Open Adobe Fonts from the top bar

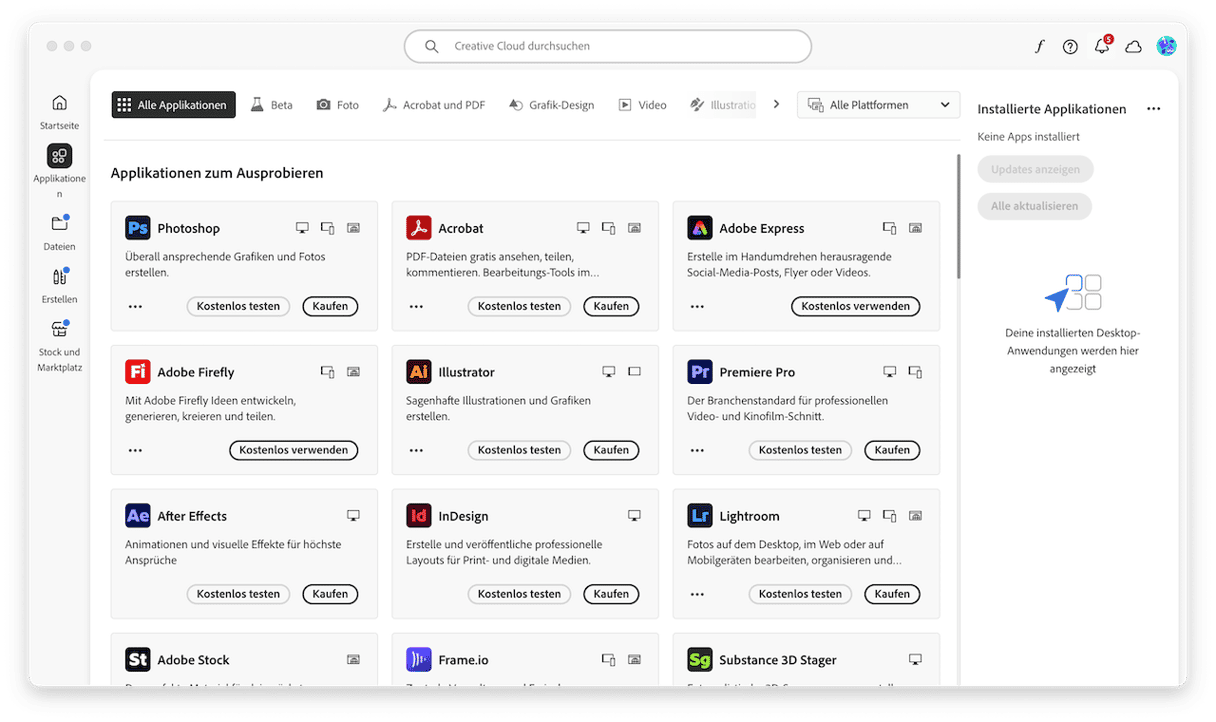pyautogui.click(x=1039, y=46)
